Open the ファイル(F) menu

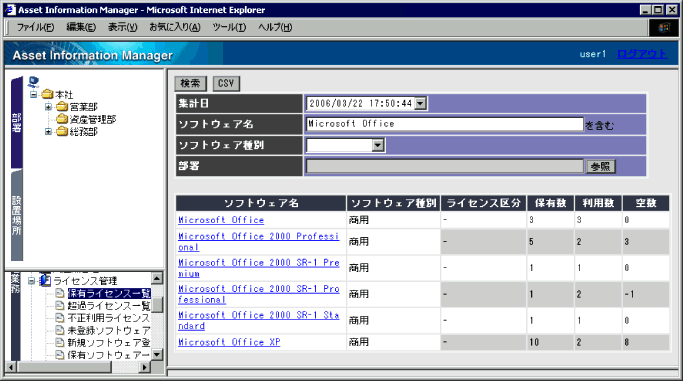pyautogui.click(x=35, y=27)
